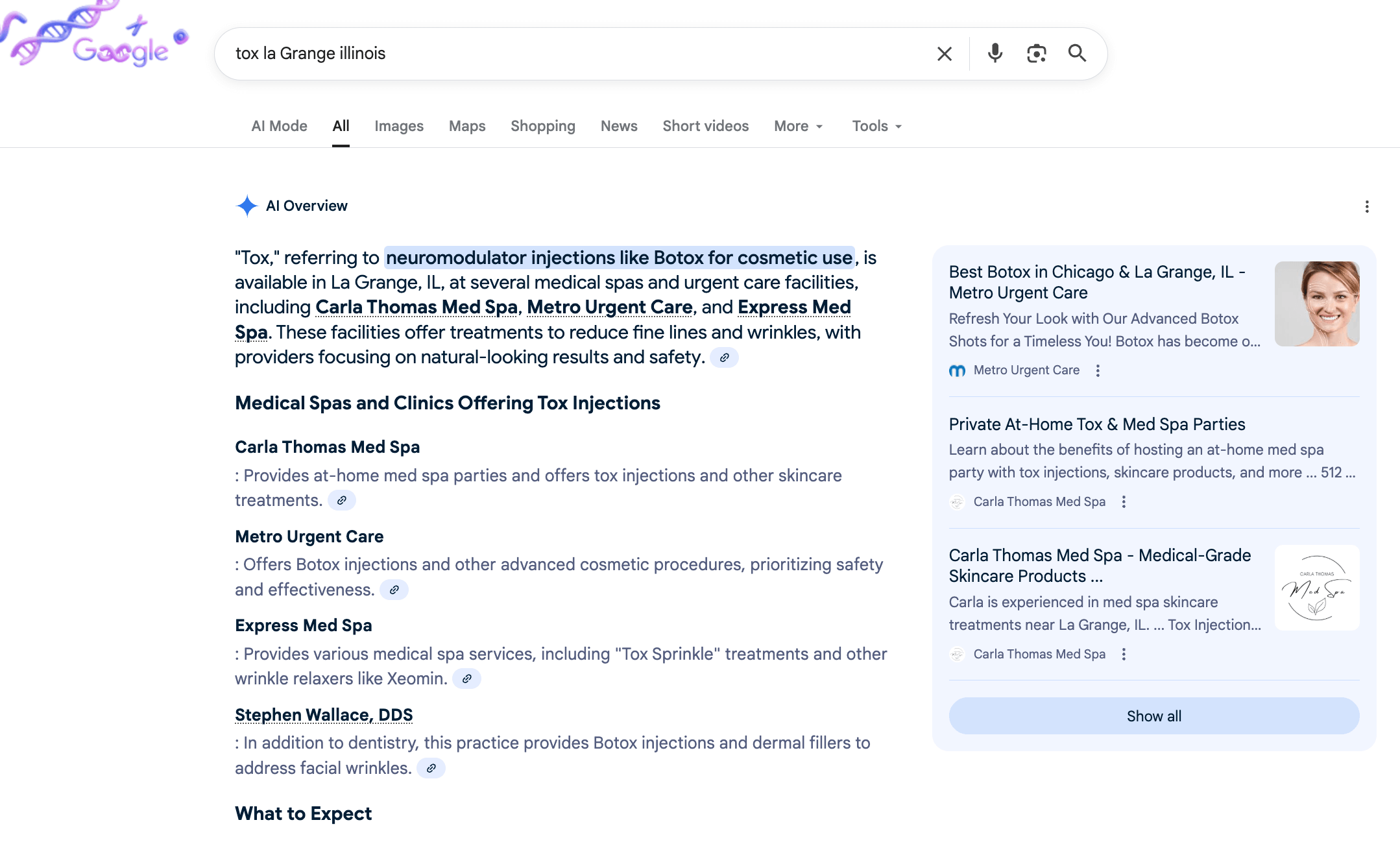This screenshot has height=842, width=1400.
Task: Select the All results tab
Action: click(341, 126)
